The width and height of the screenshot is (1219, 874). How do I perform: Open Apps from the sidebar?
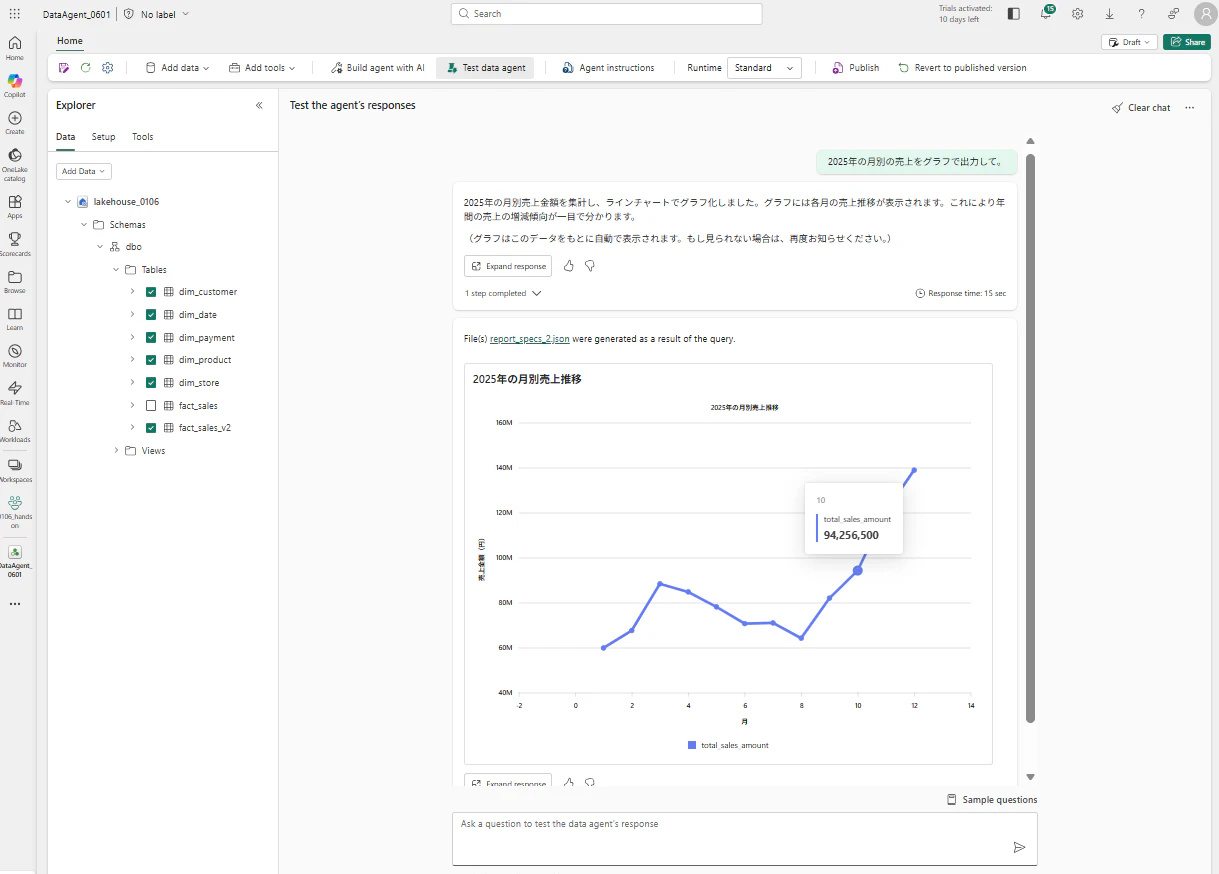(x=15, y=207)
